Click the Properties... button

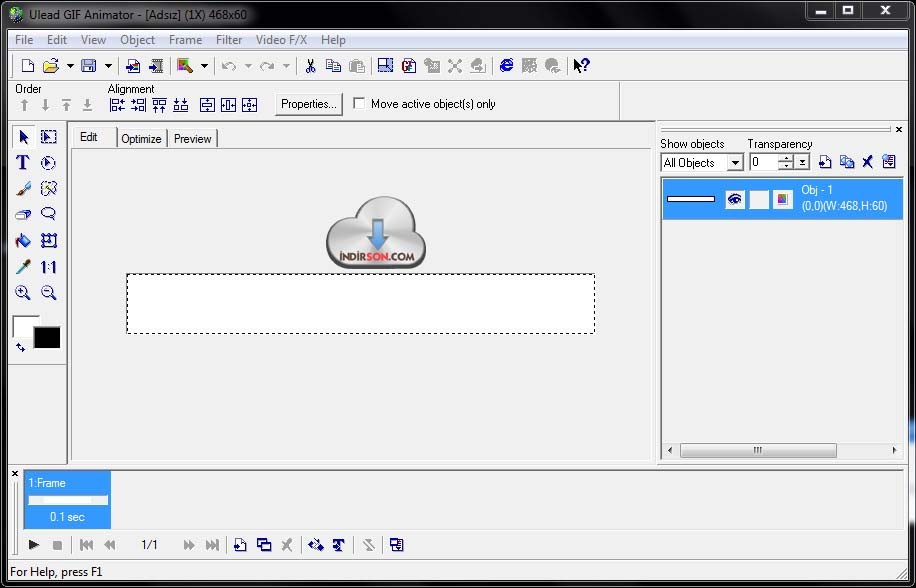coord(308,104)
